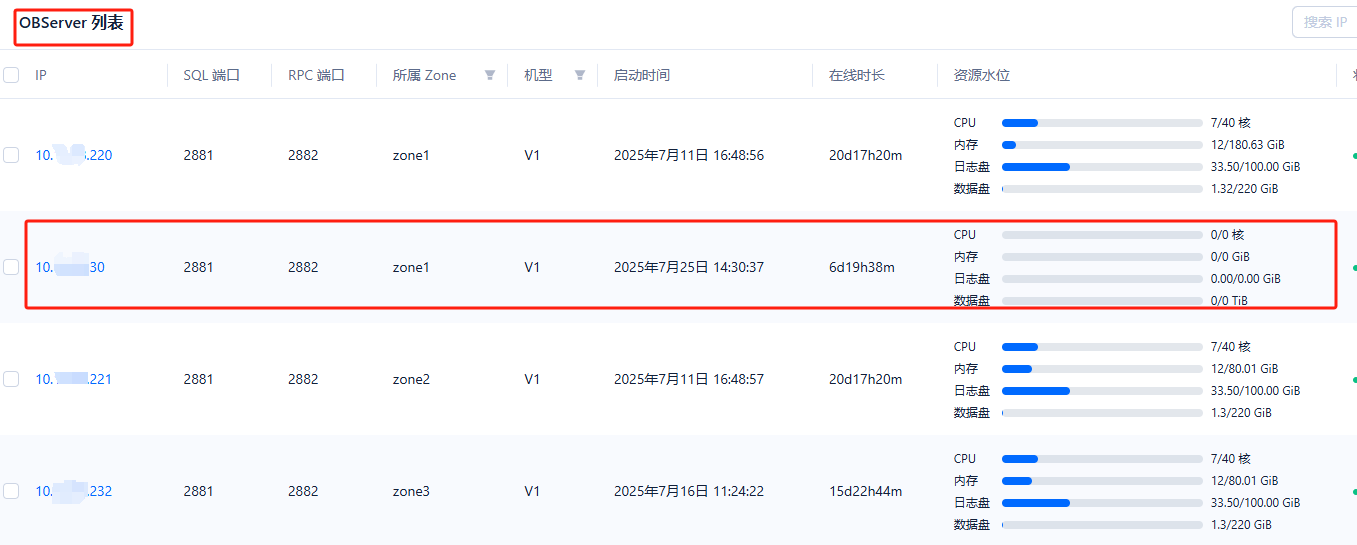Click the 资源水位 column header
The image size is (1357, 545).
982,75
